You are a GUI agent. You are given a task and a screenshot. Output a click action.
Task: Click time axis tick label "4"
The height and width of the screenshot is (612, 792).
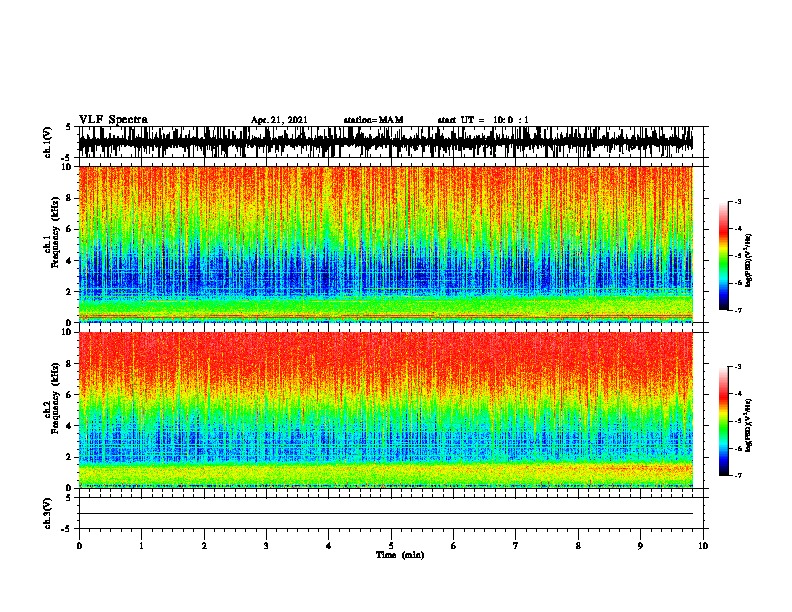tap(329, 546)
